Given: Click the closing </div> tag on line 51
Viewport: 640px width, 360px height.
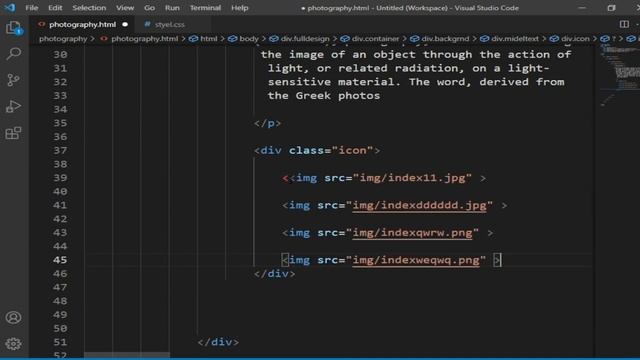Looking at the screenshot, I should click(218, 342).
